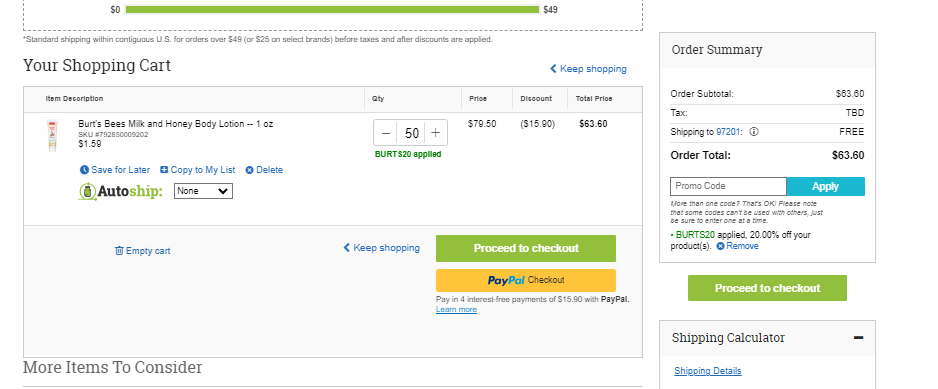Open the 97201 shipping zip link

(x=729, y=132)
